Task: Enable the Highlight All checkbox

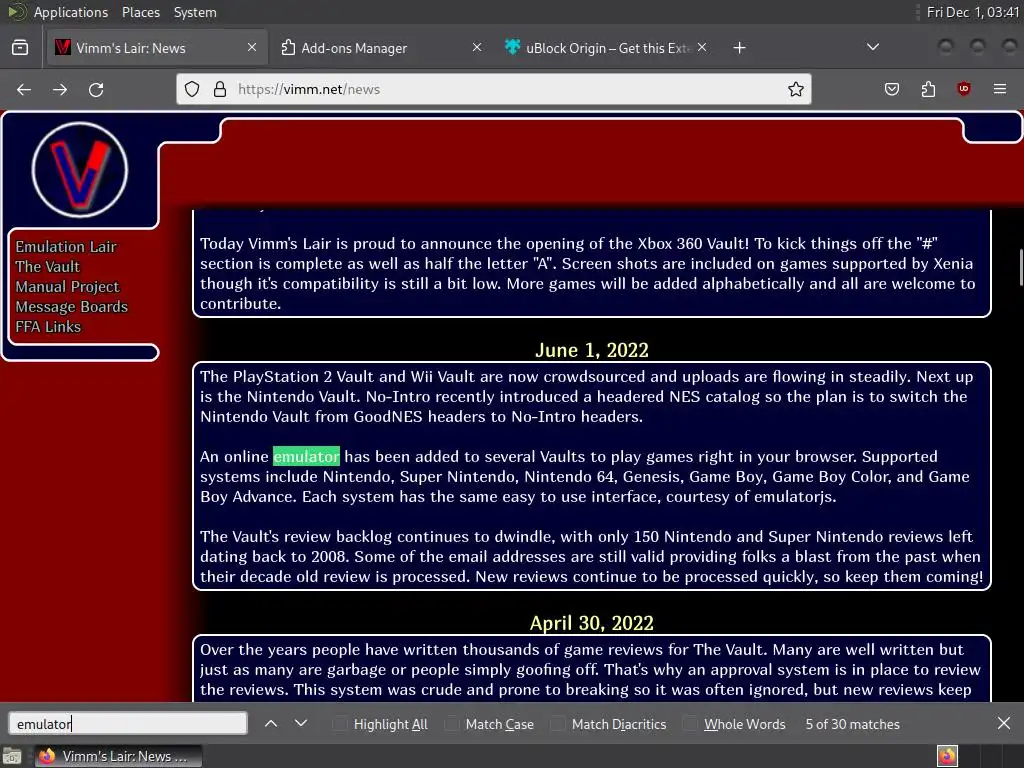Action: coord(340,724)
